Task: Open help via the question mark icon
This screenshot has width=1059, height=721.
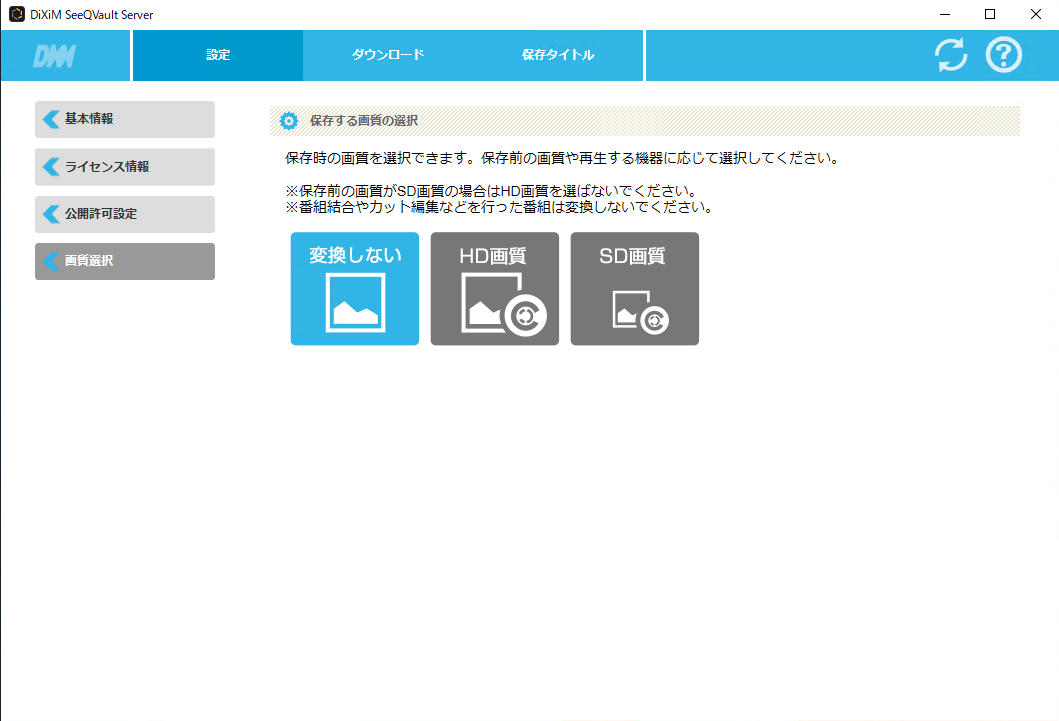Action: (x=1003, y=55)
